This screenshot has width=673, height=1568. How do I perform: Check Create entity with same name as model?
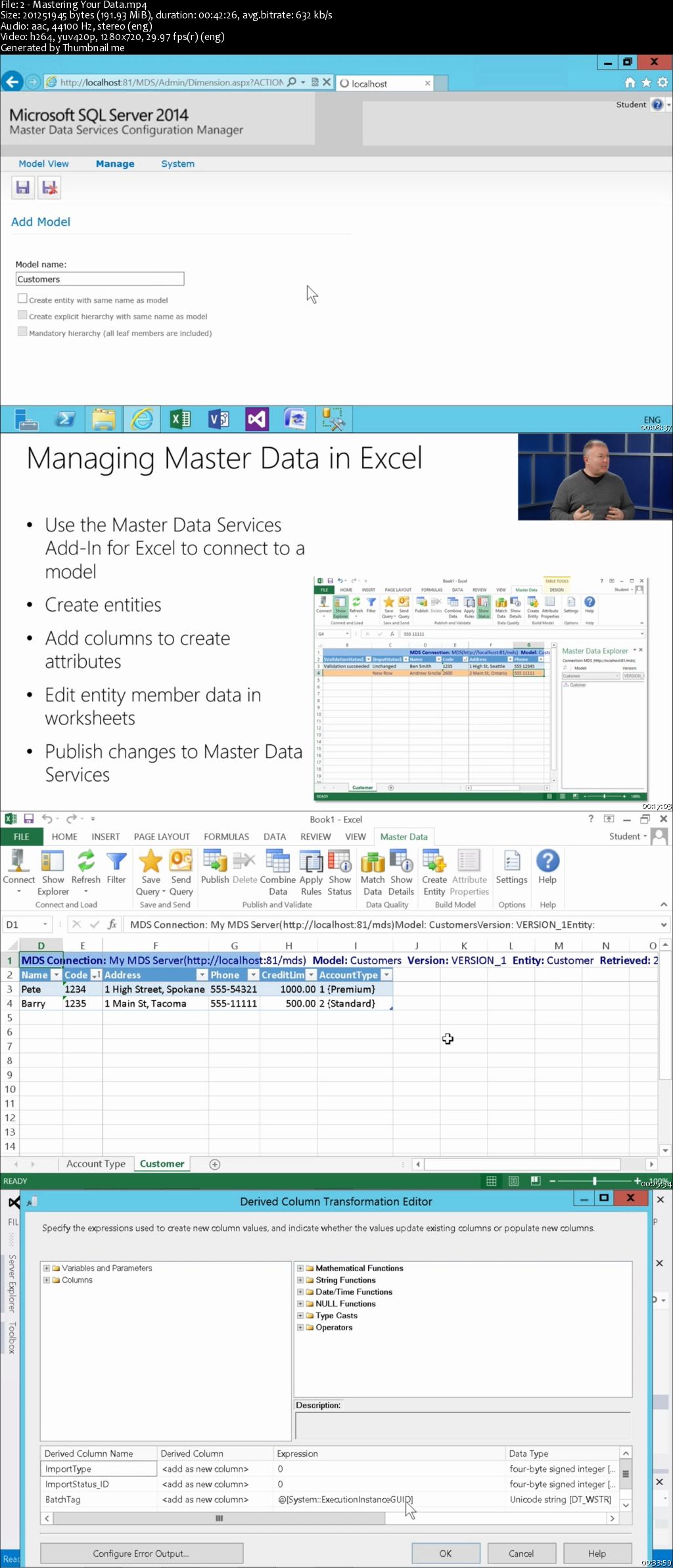[x=22, y=298]
